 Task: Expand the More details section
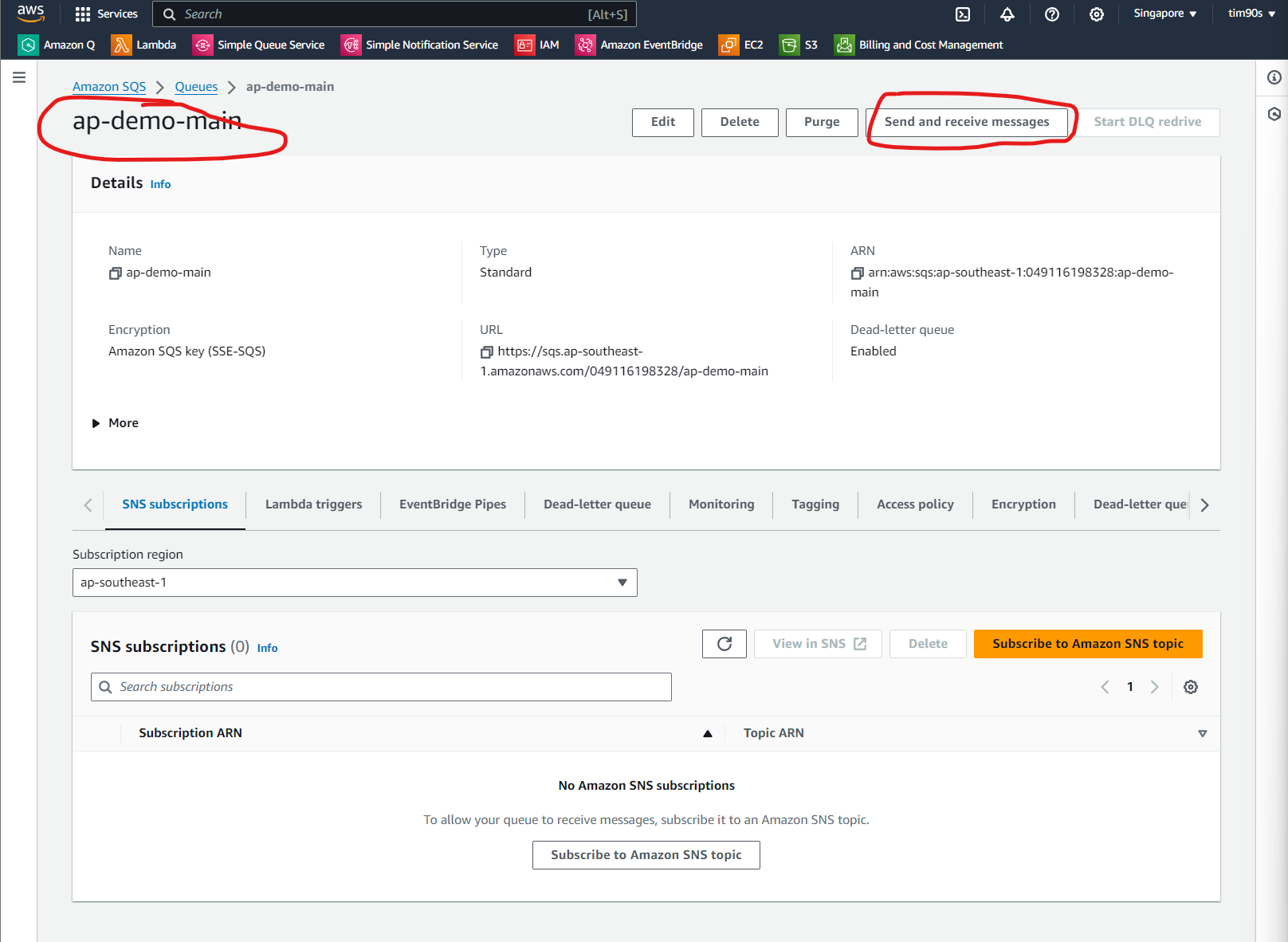click(116, 423)
